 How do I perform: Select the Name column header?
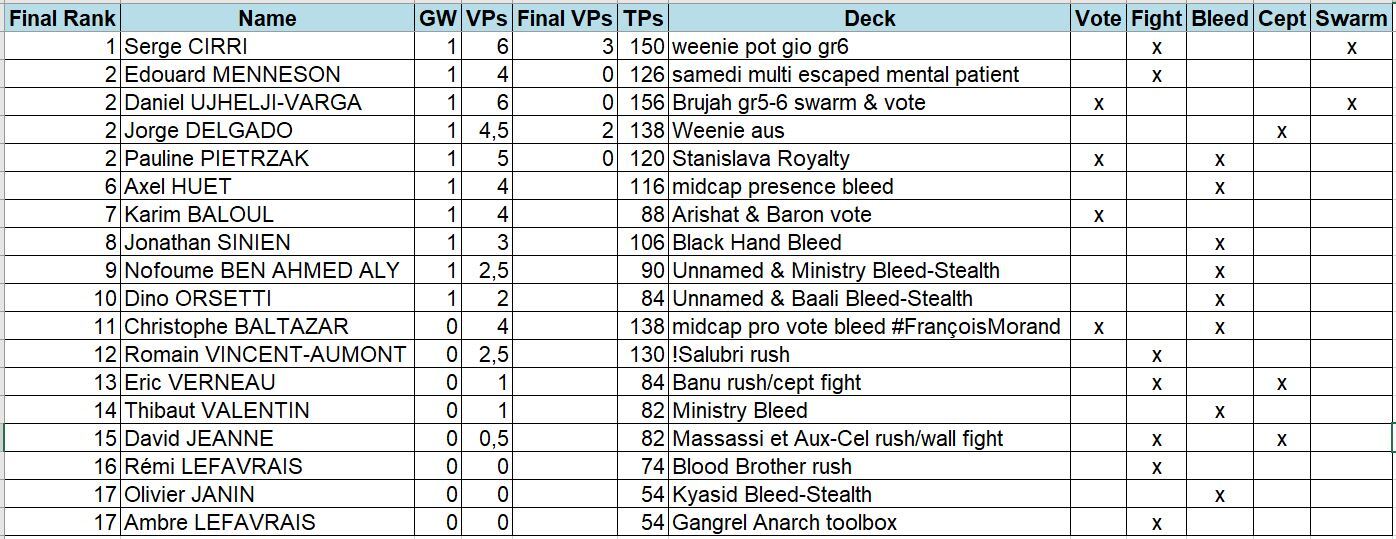(x=267, y=18)
